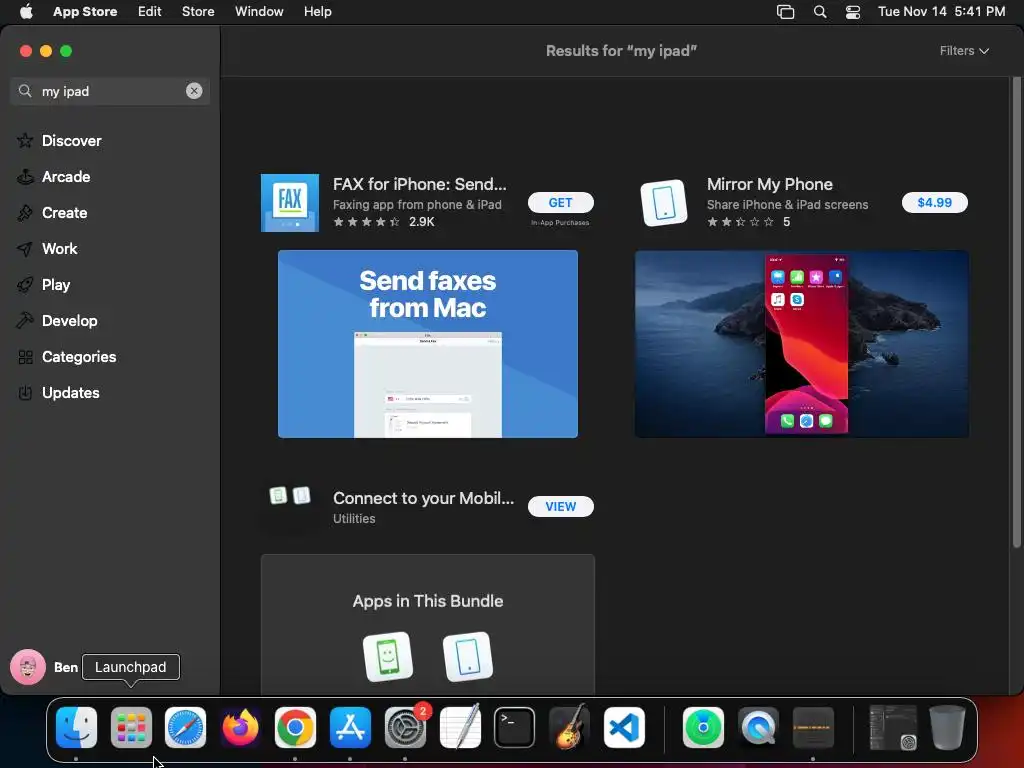Open Find My from the Dock
Viewport: 1024px width, 768px height.
tap(703, 728)
